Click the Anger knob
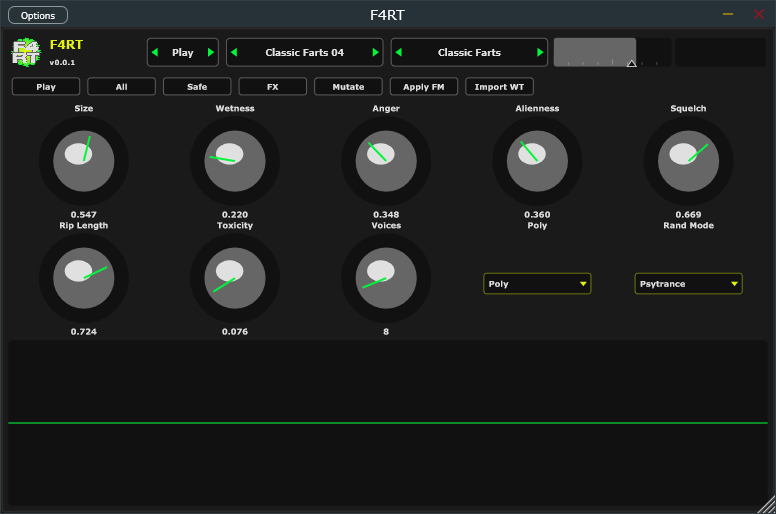 click(386, 161)
